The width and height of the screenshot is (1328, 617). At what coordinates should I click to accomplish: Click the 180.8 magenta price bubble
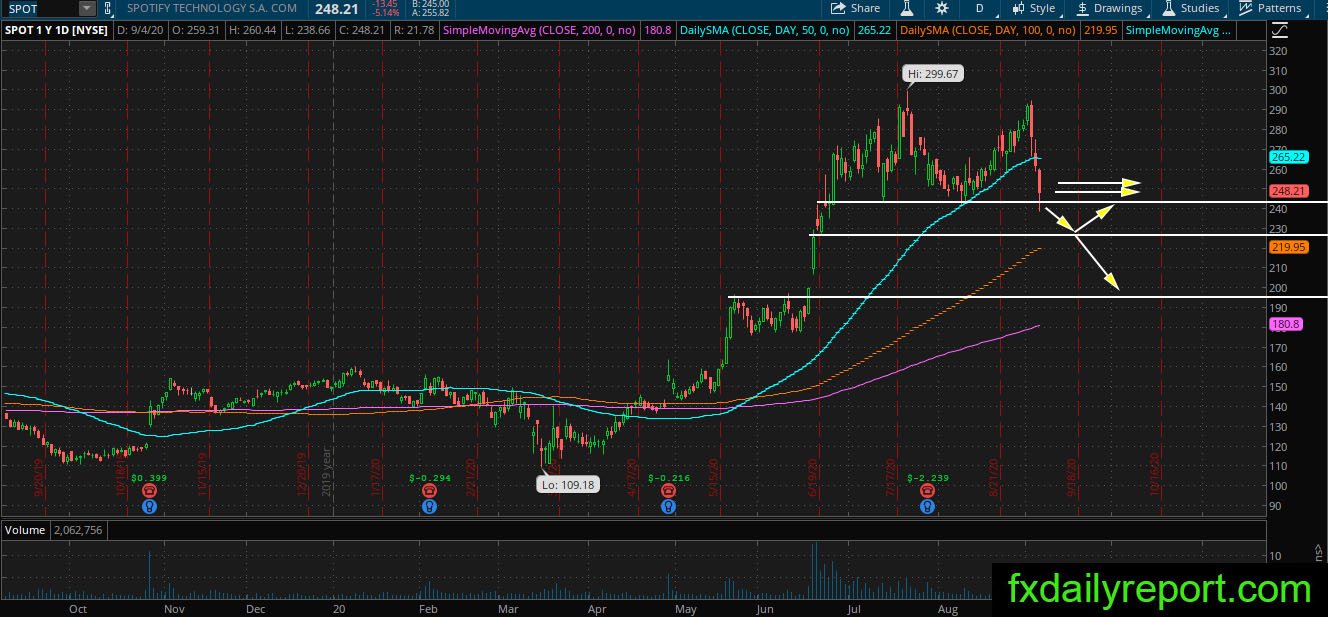click(1284, 325)
